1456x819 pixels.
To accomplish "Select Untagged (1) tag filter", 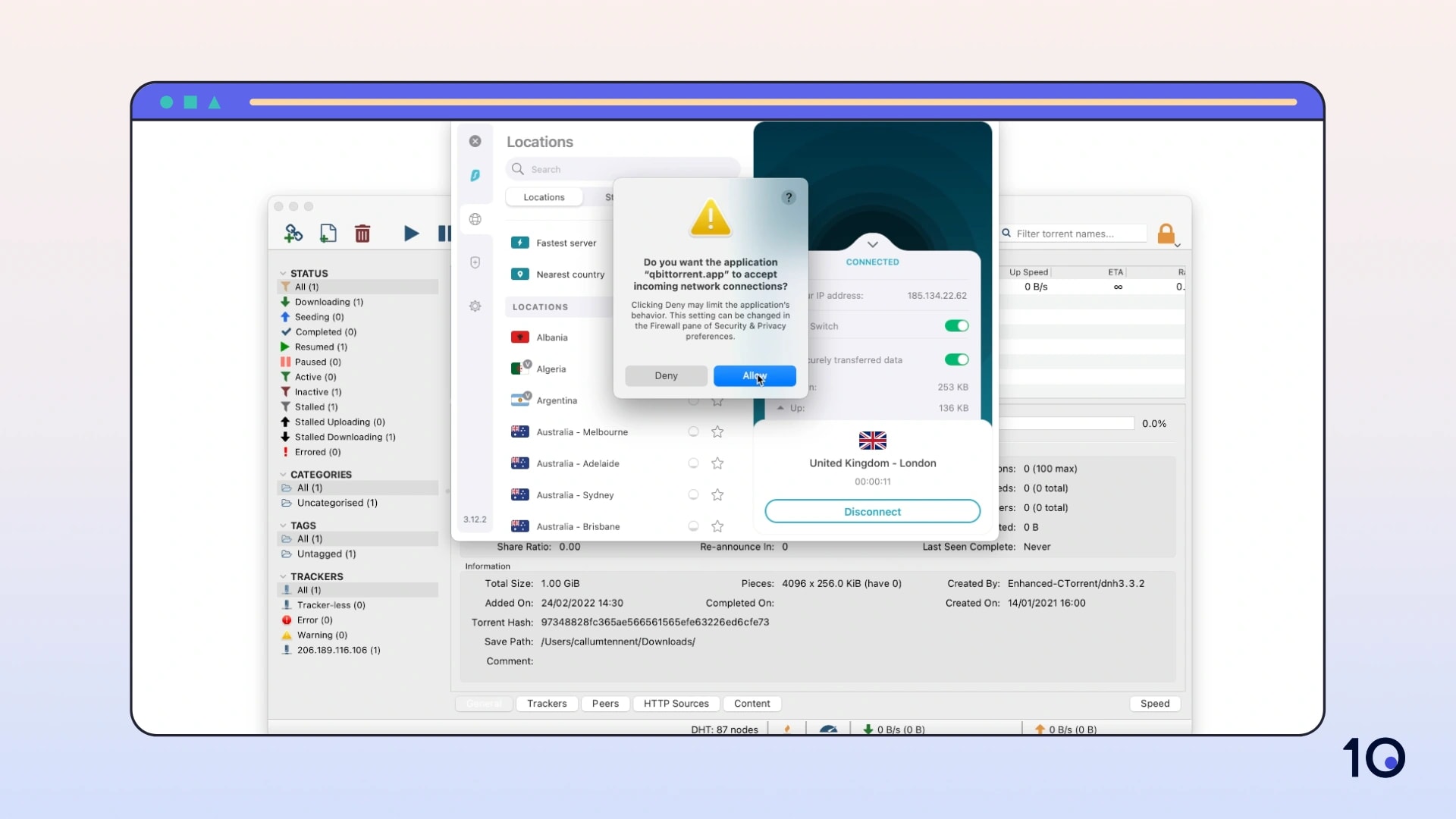I will pos(326,554).
